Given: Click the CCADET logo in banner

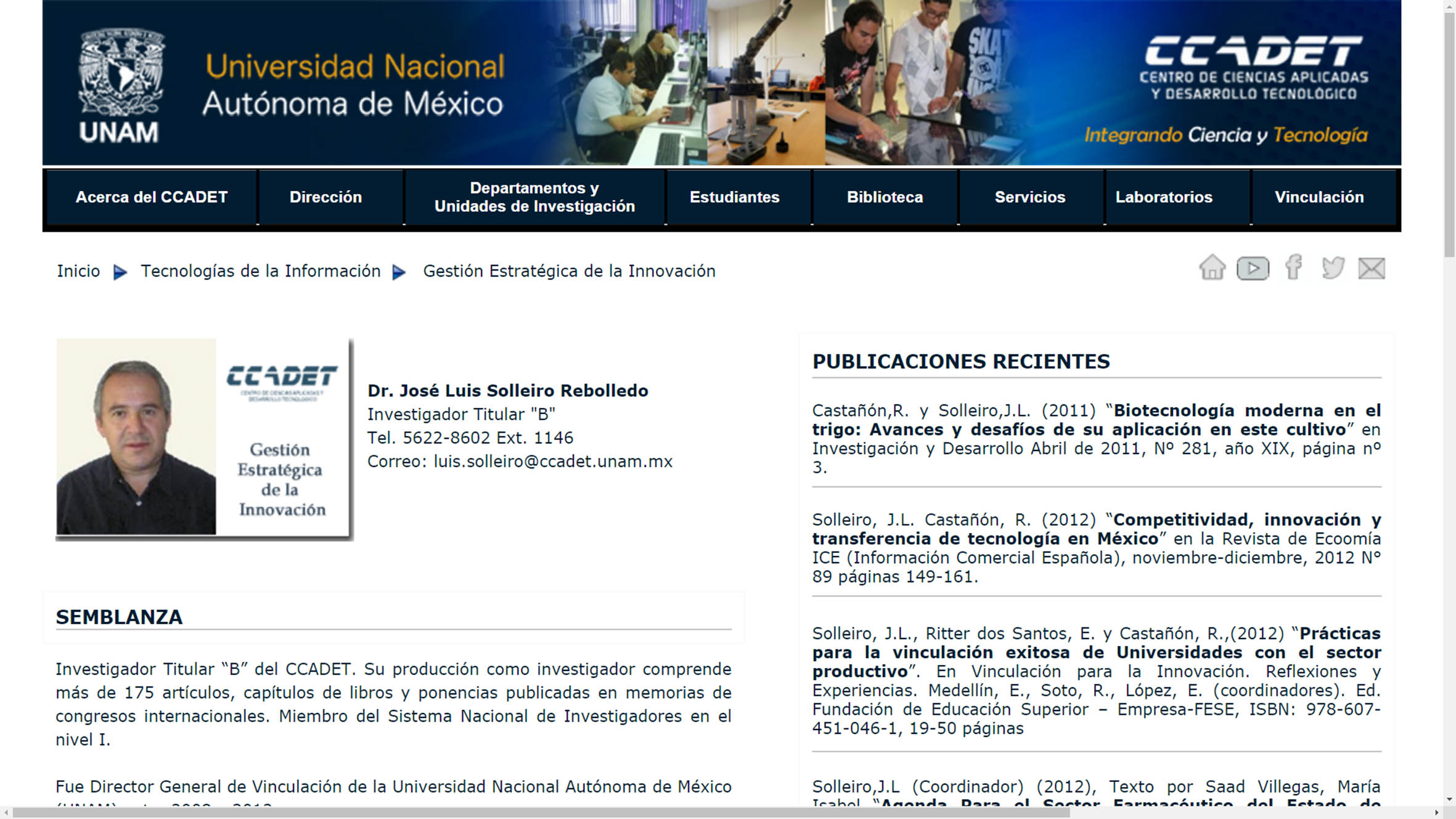Looking at the screenshot, I should coord(1254,67).
